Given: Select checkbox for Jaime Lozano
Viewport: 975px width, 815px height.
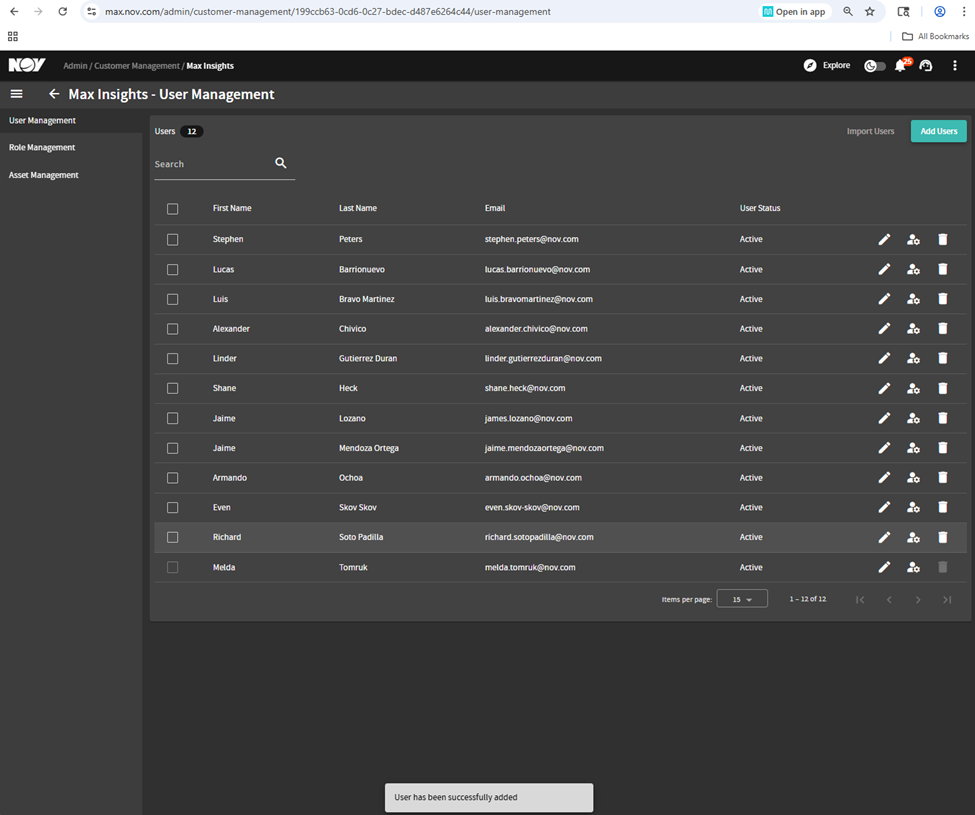Looking at the screenshot, I should pos(173,418).
